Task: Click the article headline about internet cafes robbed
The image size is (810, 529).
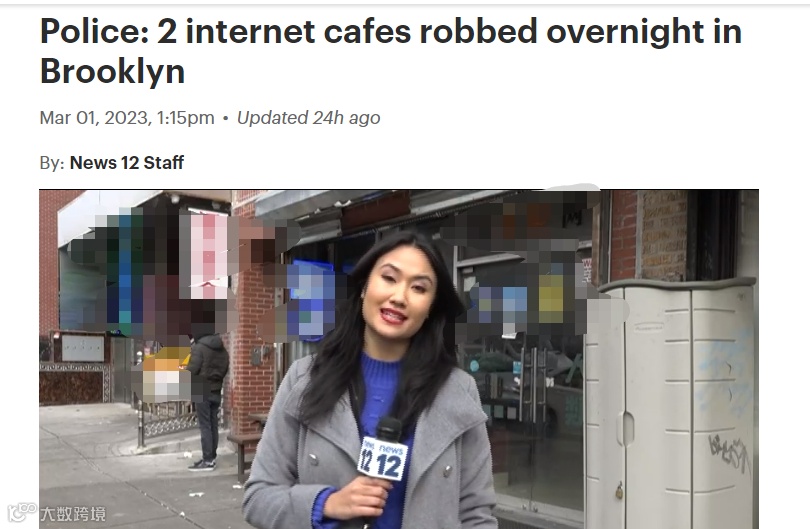Action: [x=391, y=51]
